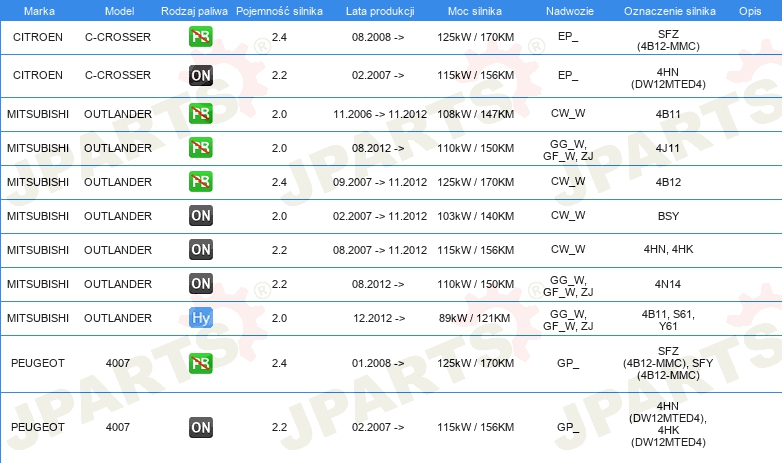Click the Nadwozie column header

coord(570,11)
